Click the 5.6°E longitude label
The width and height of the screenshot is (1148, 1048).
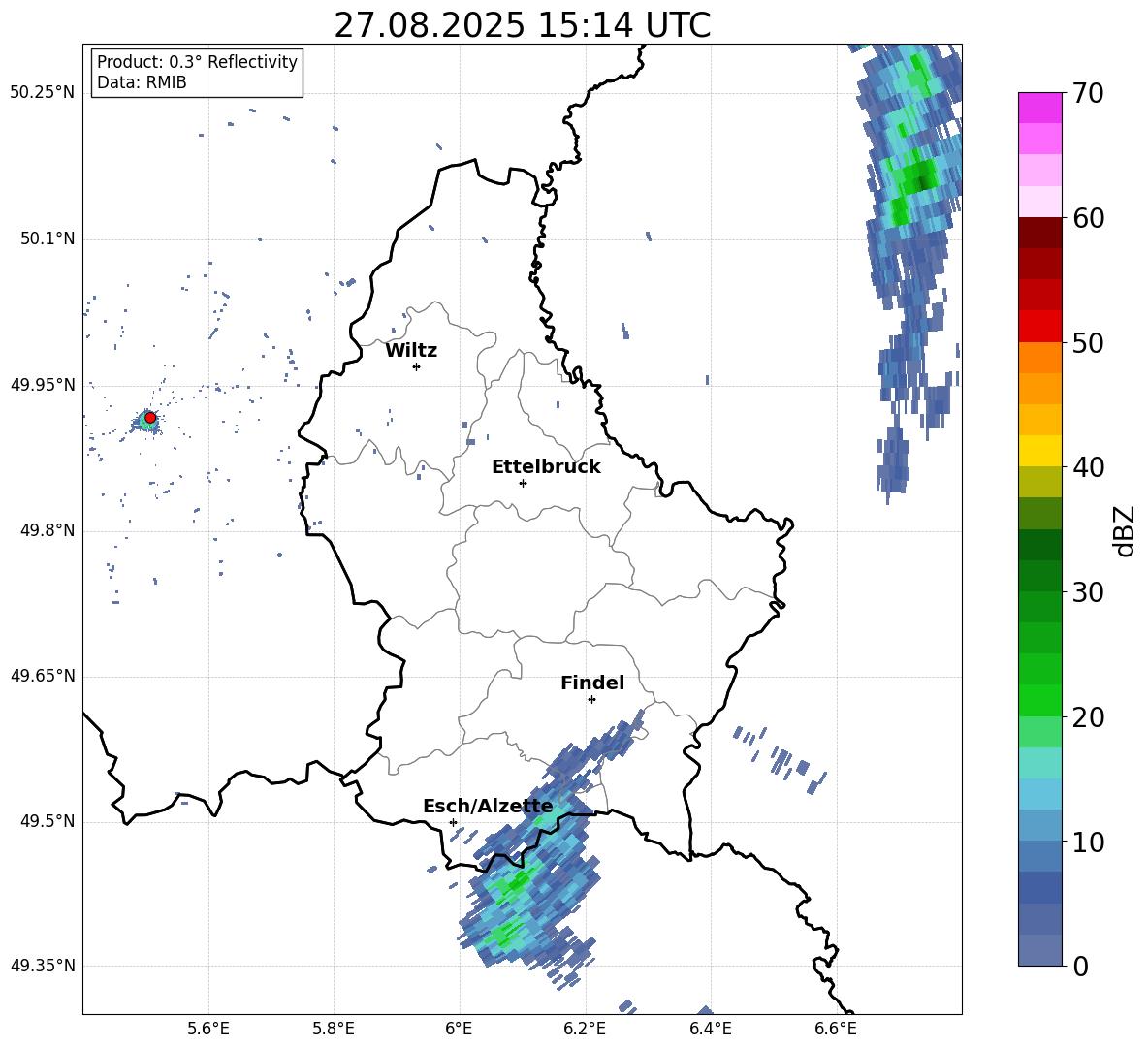(208, 1029)
